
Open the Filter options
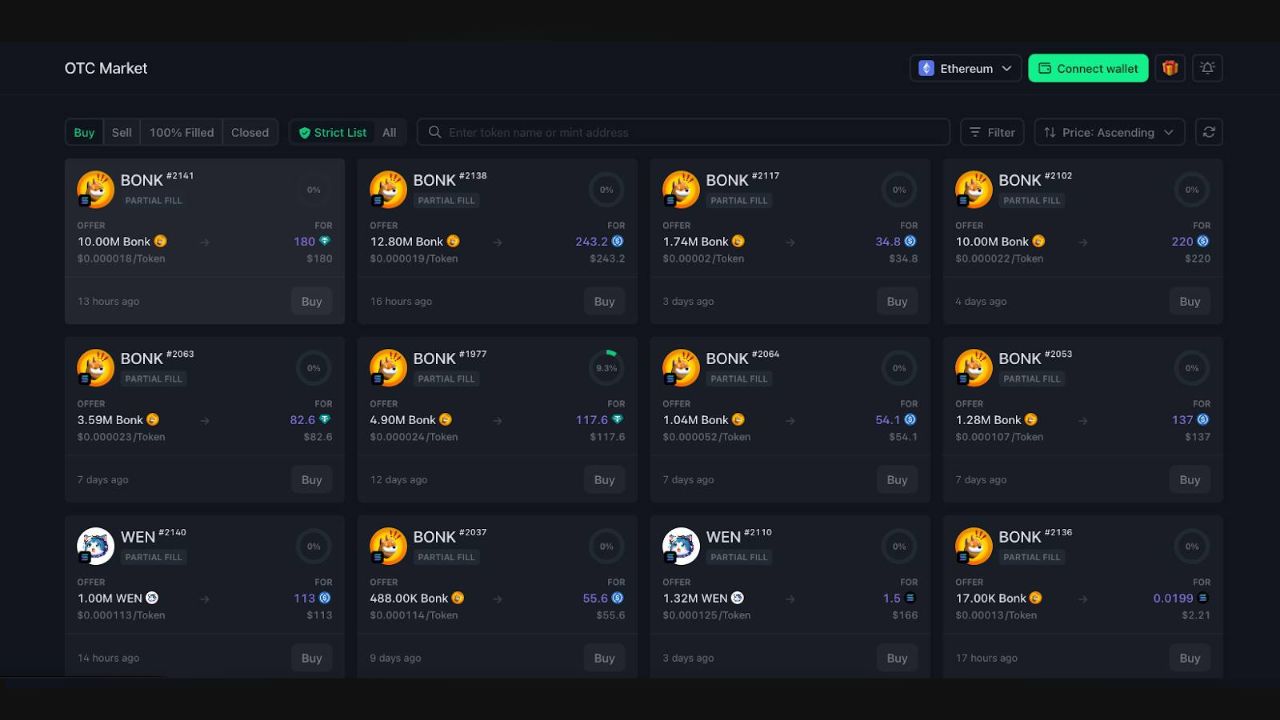(992, 132)
